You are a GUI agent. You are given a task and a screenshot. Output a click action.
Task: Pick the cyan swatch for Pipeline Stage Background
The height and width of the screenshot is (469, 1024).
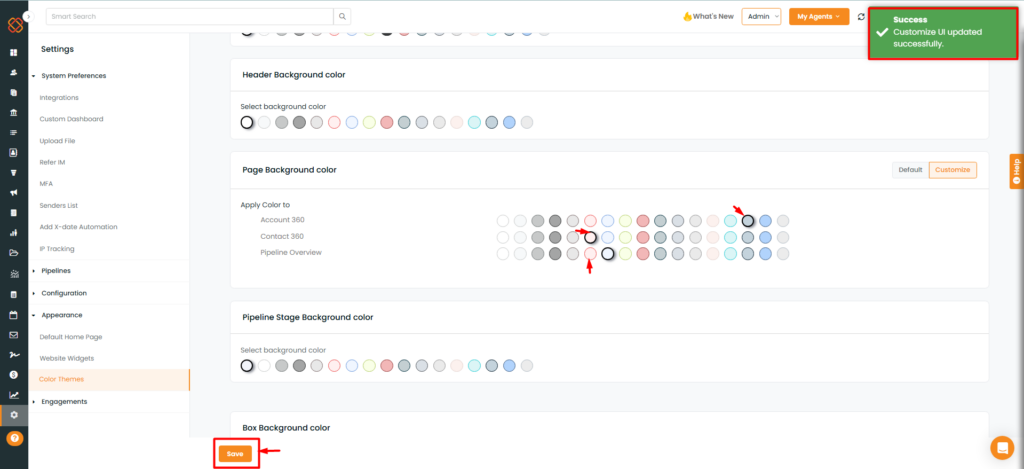click(474, 366)
